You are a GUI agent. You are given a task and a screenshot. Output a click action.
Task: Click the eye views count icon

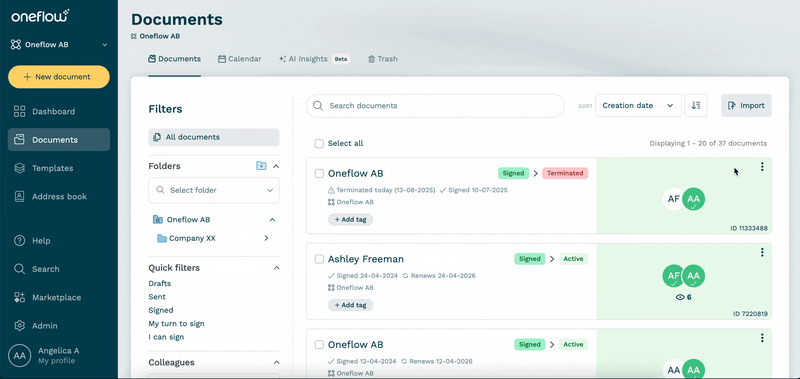680,297
